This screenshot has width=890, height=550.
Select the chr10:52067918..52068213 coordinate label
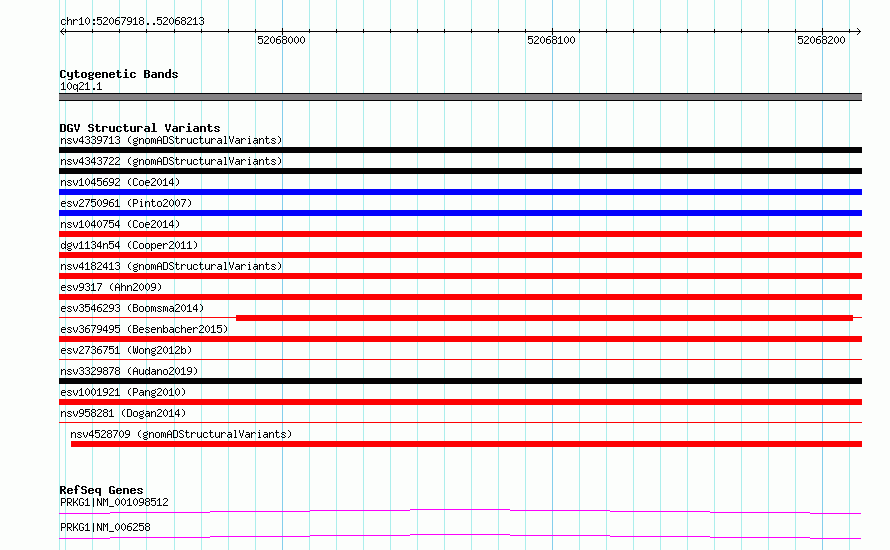132,22
